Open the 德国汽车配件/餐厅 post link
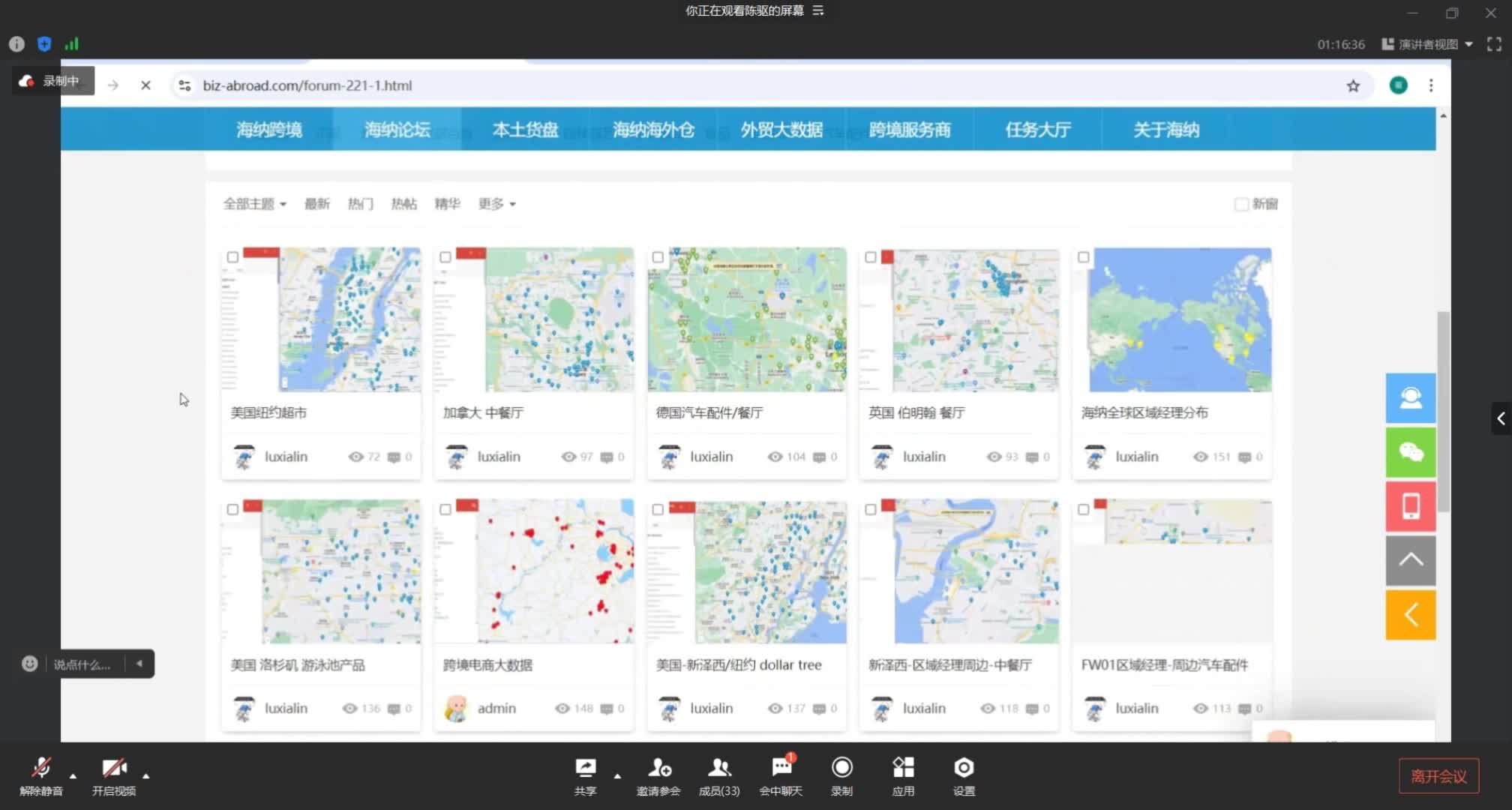The width and height of the screenshot is (1512, 810). [x=709, y=412]
